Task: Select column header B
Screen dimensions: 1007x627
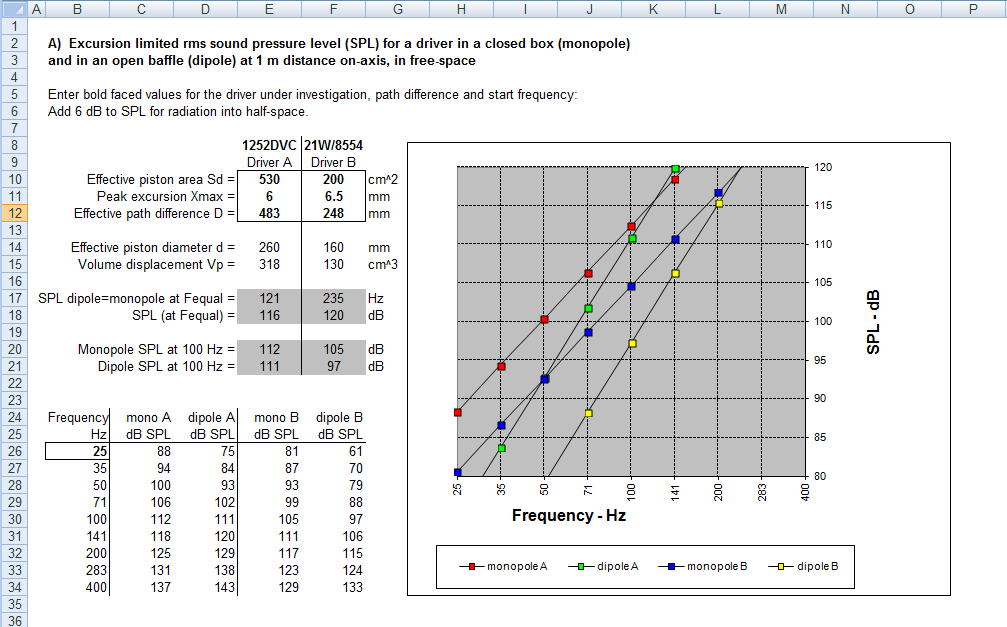Action: [x=77, y=9]
